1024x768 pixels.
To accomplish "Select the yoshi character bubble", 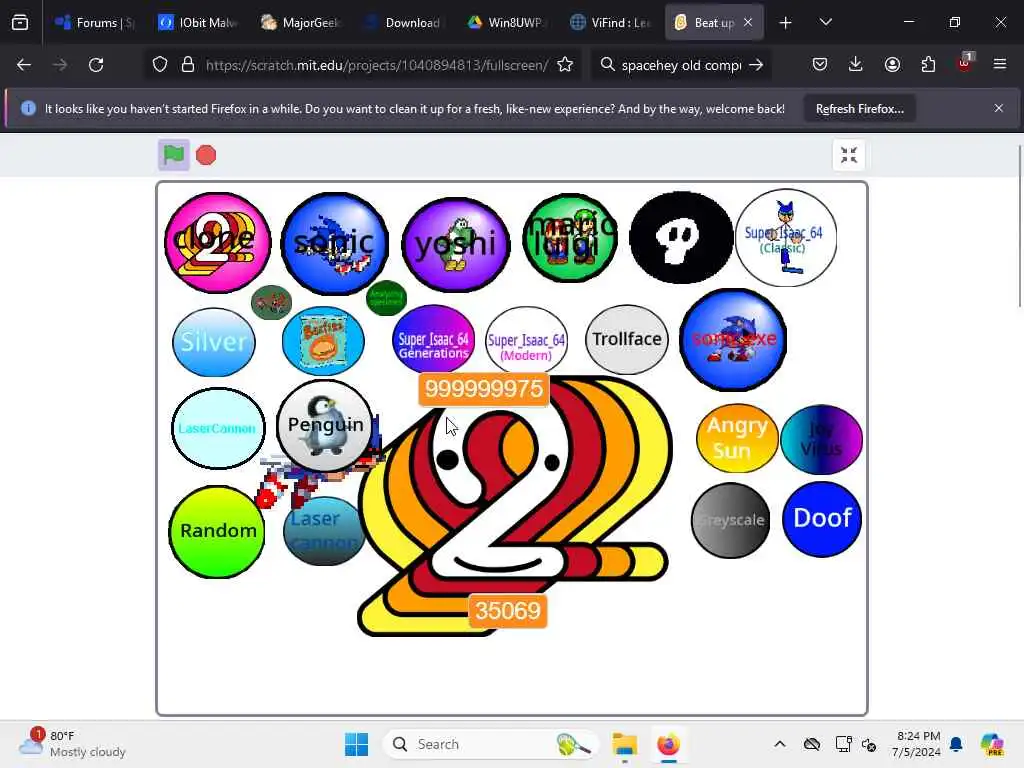I will point(456,244).
